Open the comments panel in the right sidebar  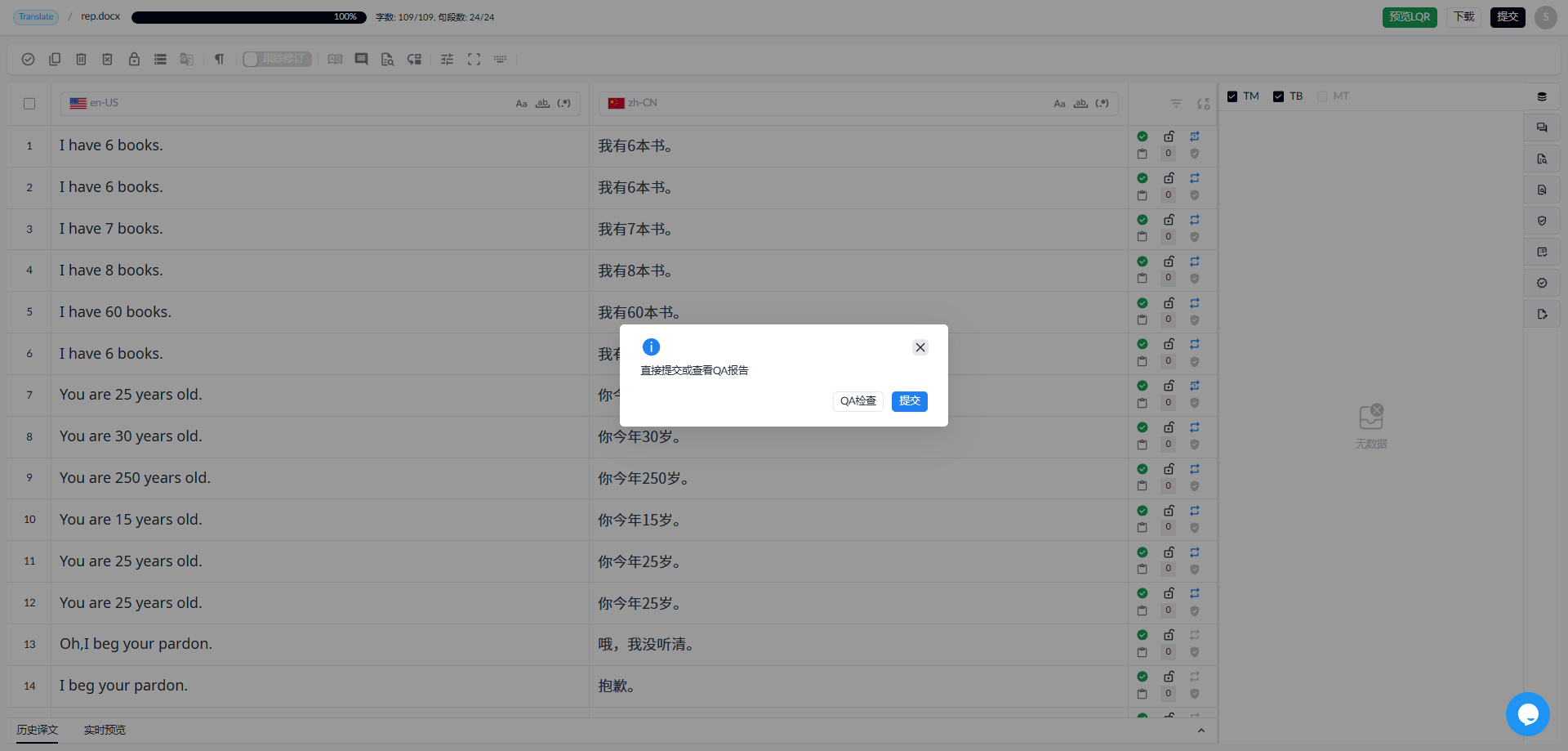(1542, 127)
